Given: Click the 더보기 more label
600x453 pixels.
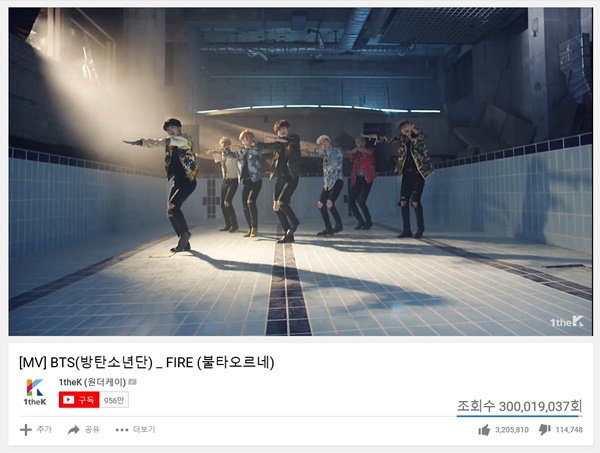Looking at the screenshot, I should coord(144,429).
